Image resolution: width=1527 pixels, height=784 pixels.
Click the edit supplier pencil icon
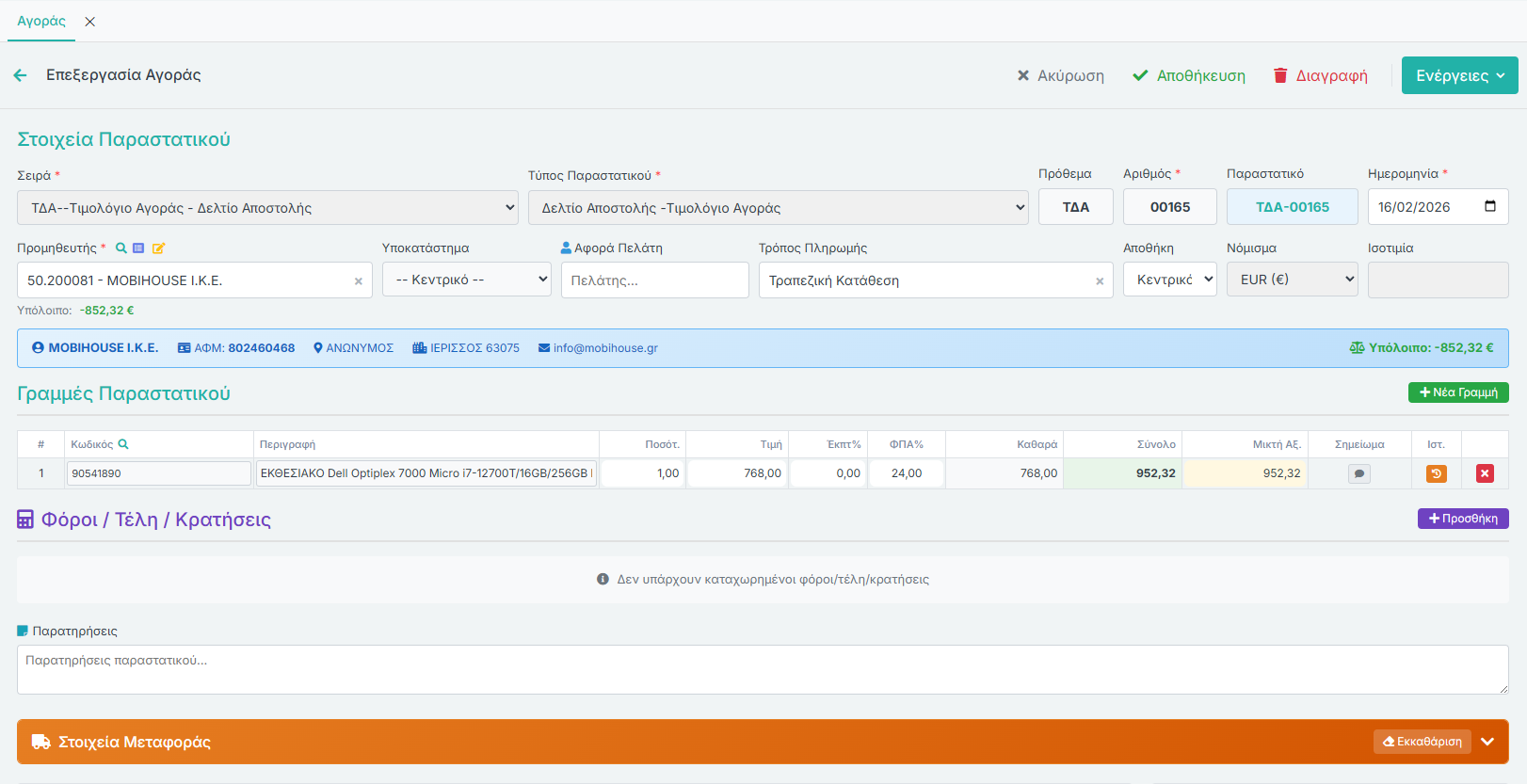tap(158, 248)
